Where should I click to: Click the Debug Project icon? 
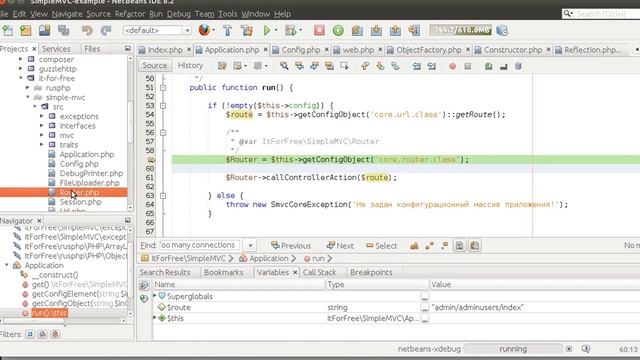click(290, 30)
